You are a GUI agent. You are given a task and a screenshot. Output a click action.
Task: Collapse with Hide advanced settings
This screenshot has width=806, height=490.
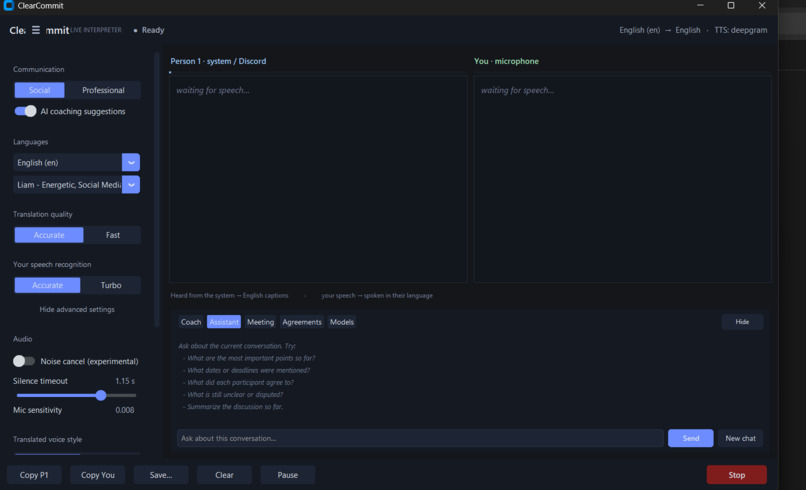click(x=77, y=310)
